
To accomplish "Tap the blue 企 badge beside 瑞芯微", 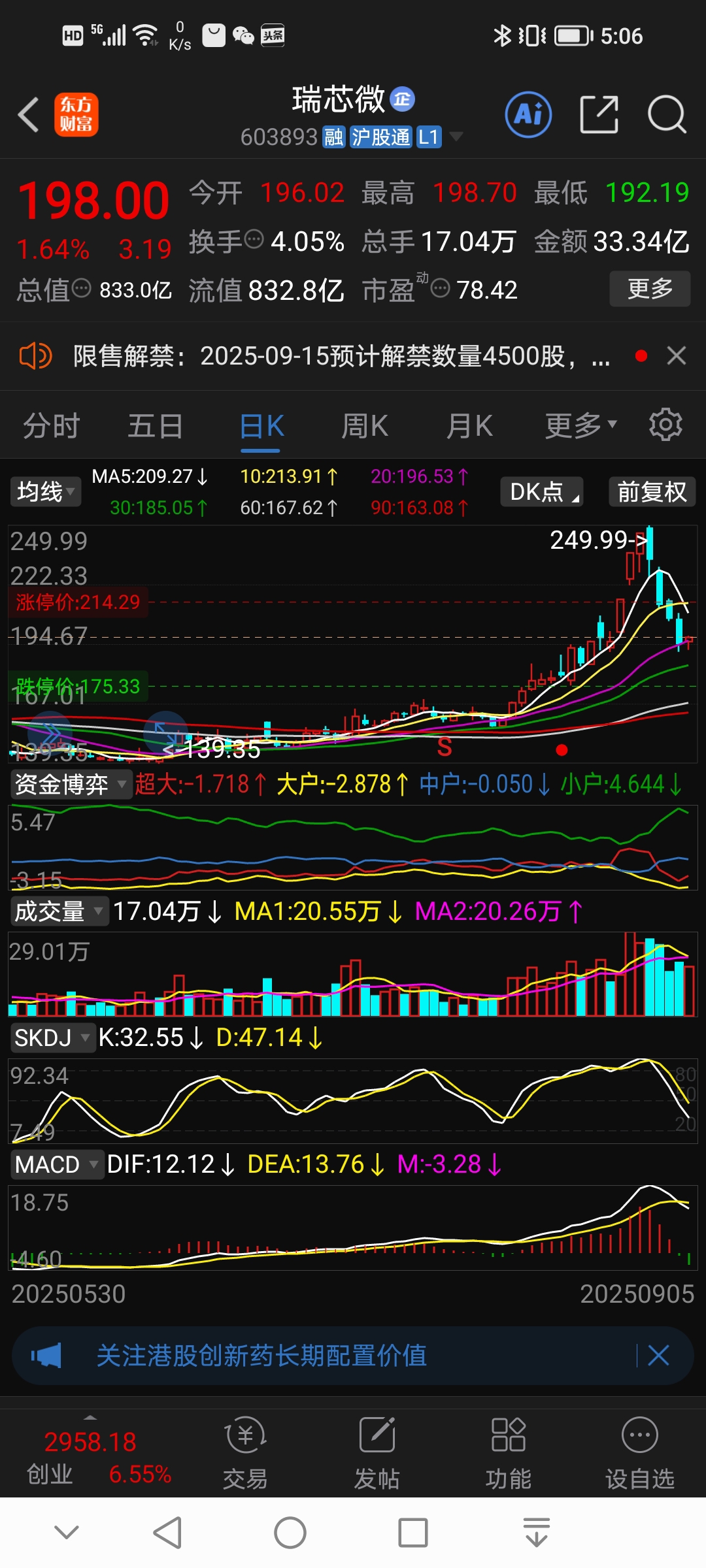I will [403, 99].
